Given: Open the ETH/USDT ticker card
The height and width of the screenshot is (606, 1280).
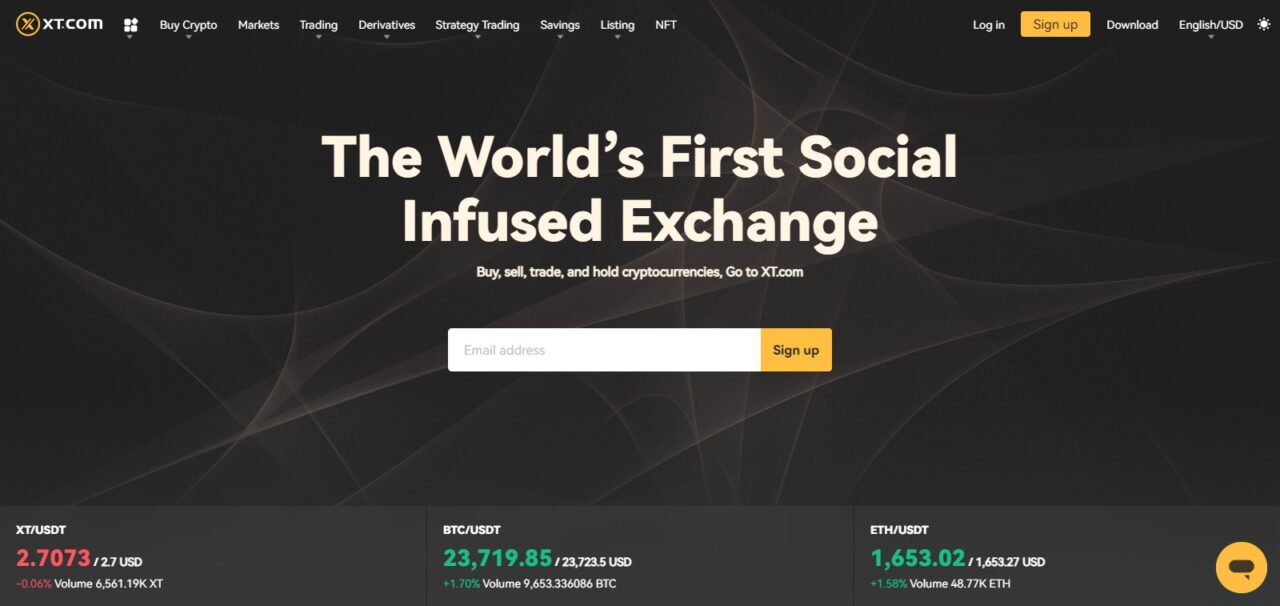Looking at the screenshot, I should (1067, 556).
